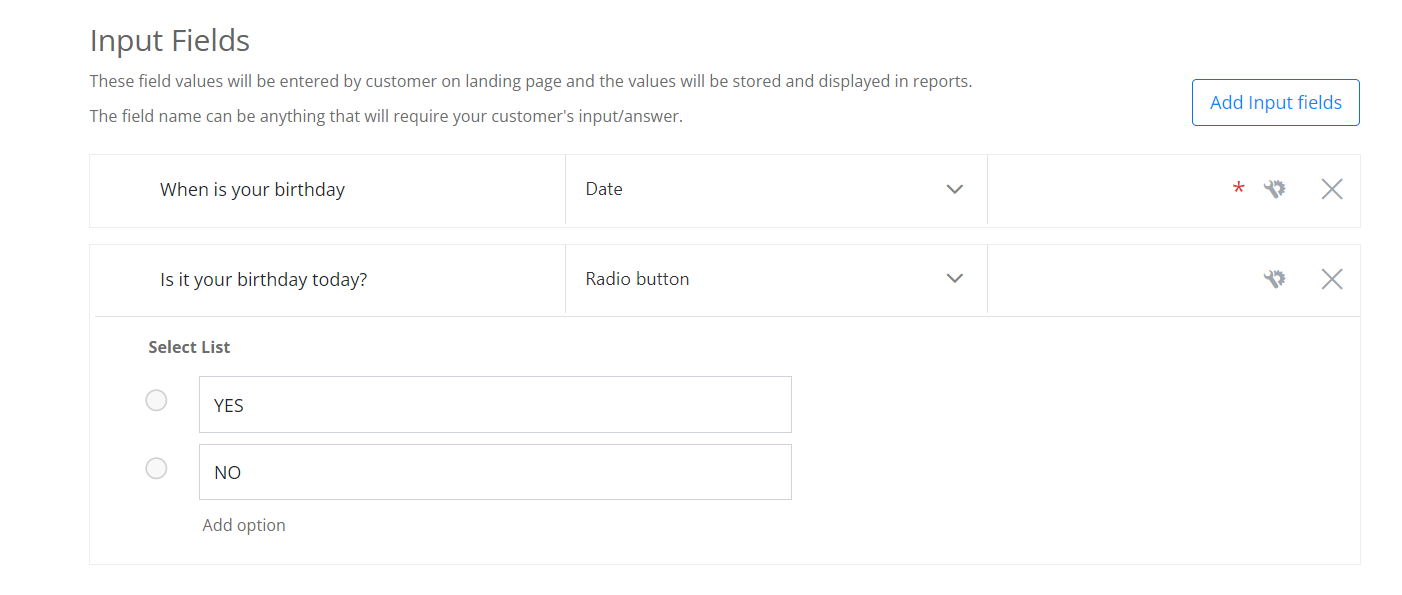Click chevron arrow beside Date type
The width and height of the screenshot is (1402, 595).
pos(954,189)
